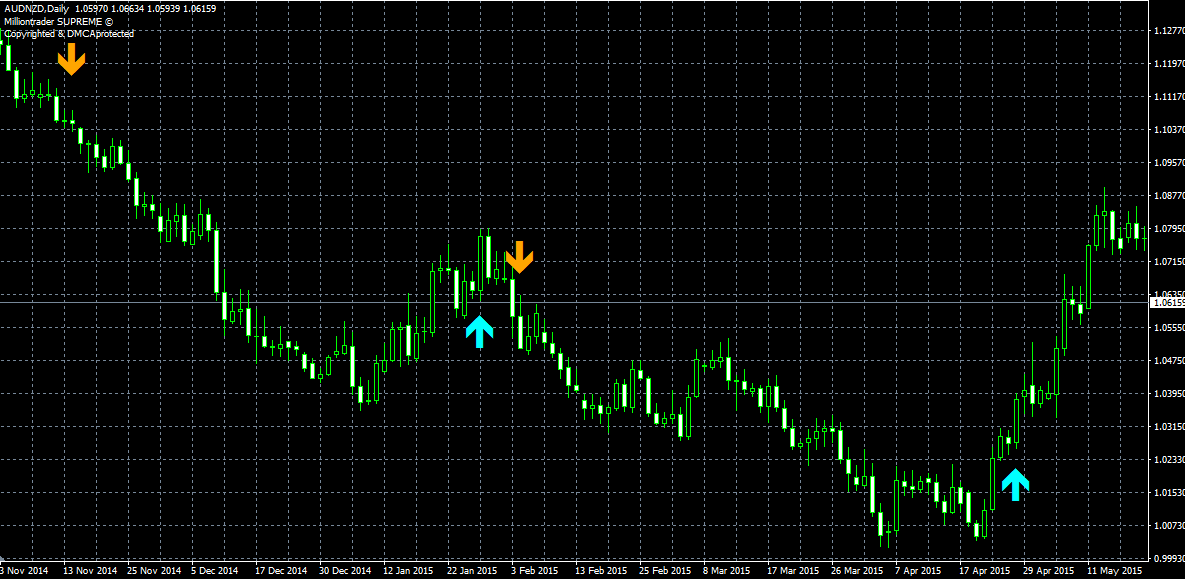Select the cyan buy arrow near late April 2015

pos(1016,485)
